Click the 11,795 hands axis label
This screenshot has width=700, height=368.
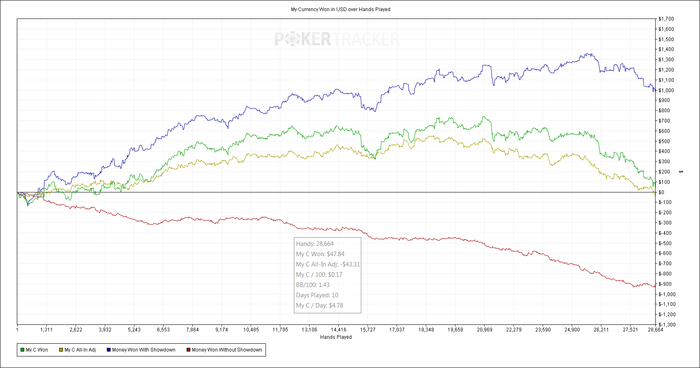click(x=280, y=330)
